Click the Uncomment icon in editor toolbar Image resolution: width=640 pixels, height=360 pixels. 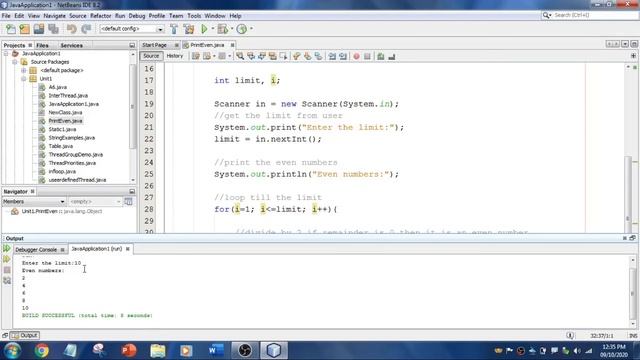(392, 56)
